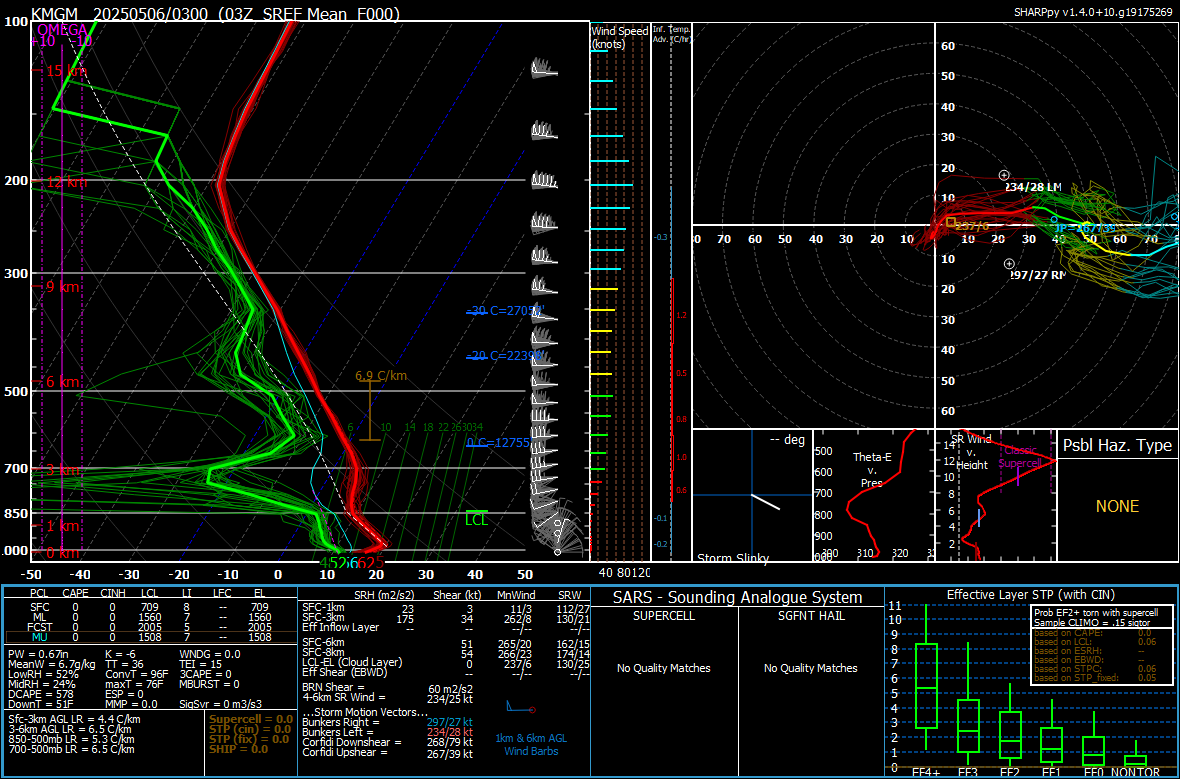Click the Bunkers Right value 297/27 kt

coord(449,723)
